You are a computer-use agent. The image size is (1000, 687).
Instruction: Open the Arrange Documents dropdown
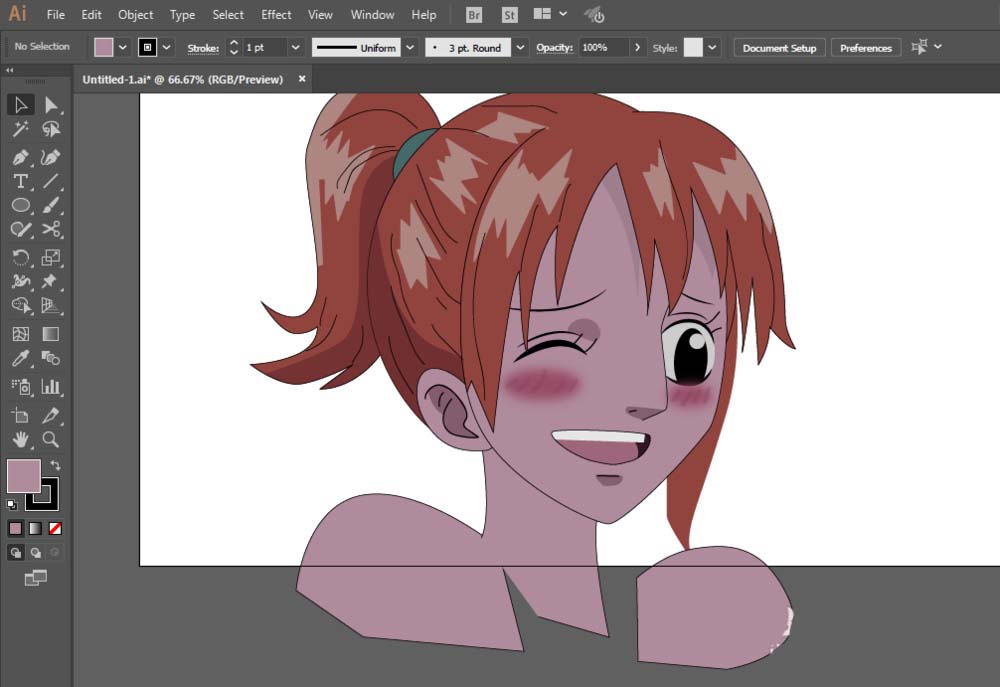550,14
